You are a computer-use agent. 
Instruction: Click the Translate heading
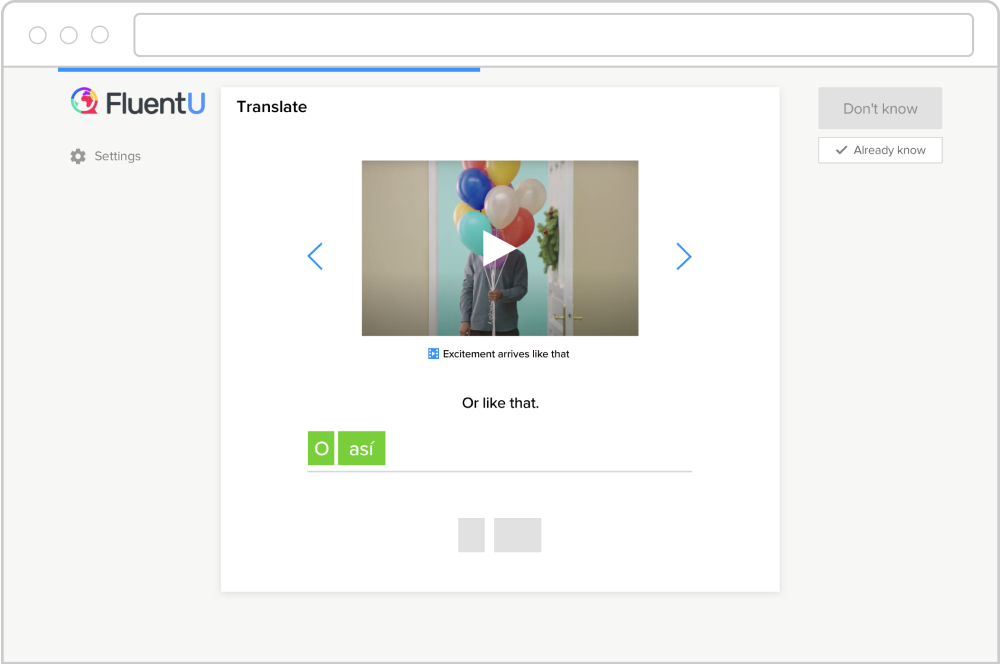pyautogui.click(x=272, y=107)
